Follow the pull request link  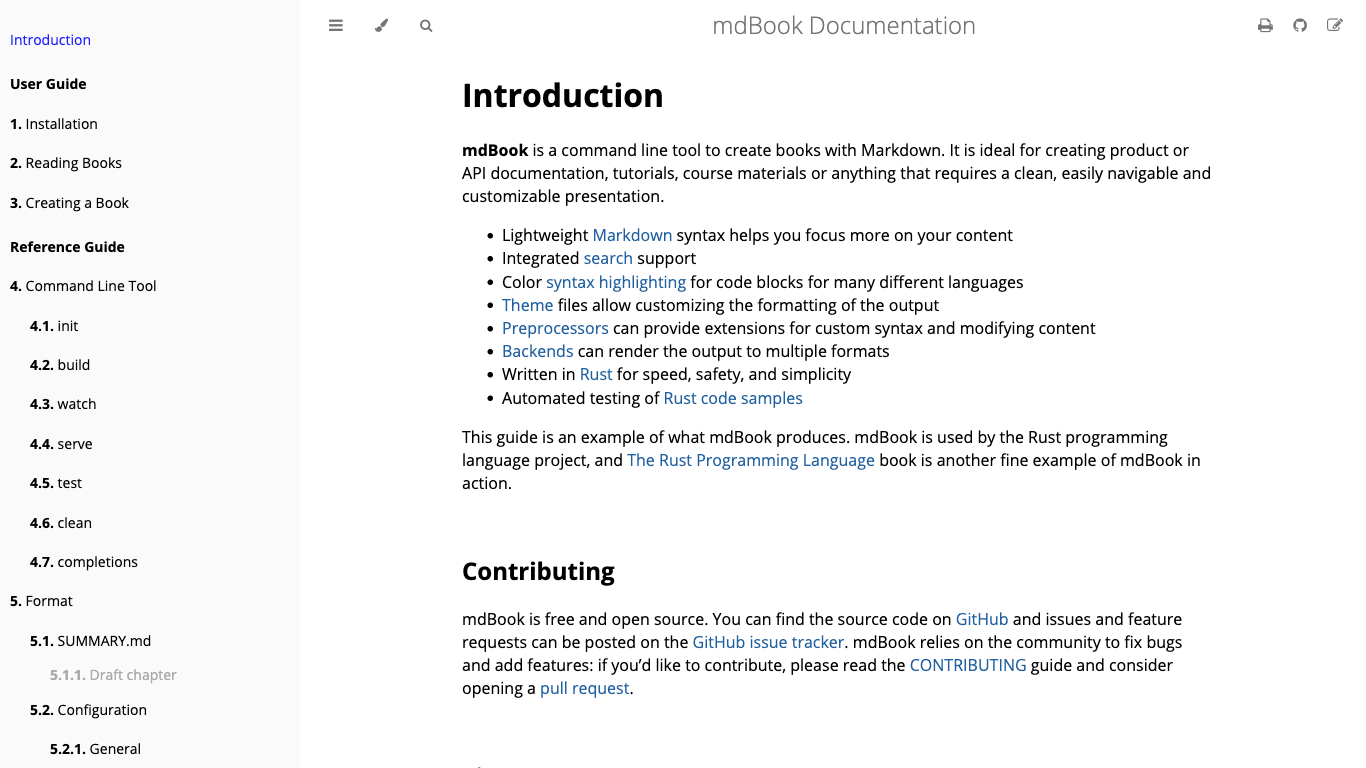click(x=585, y=688)
